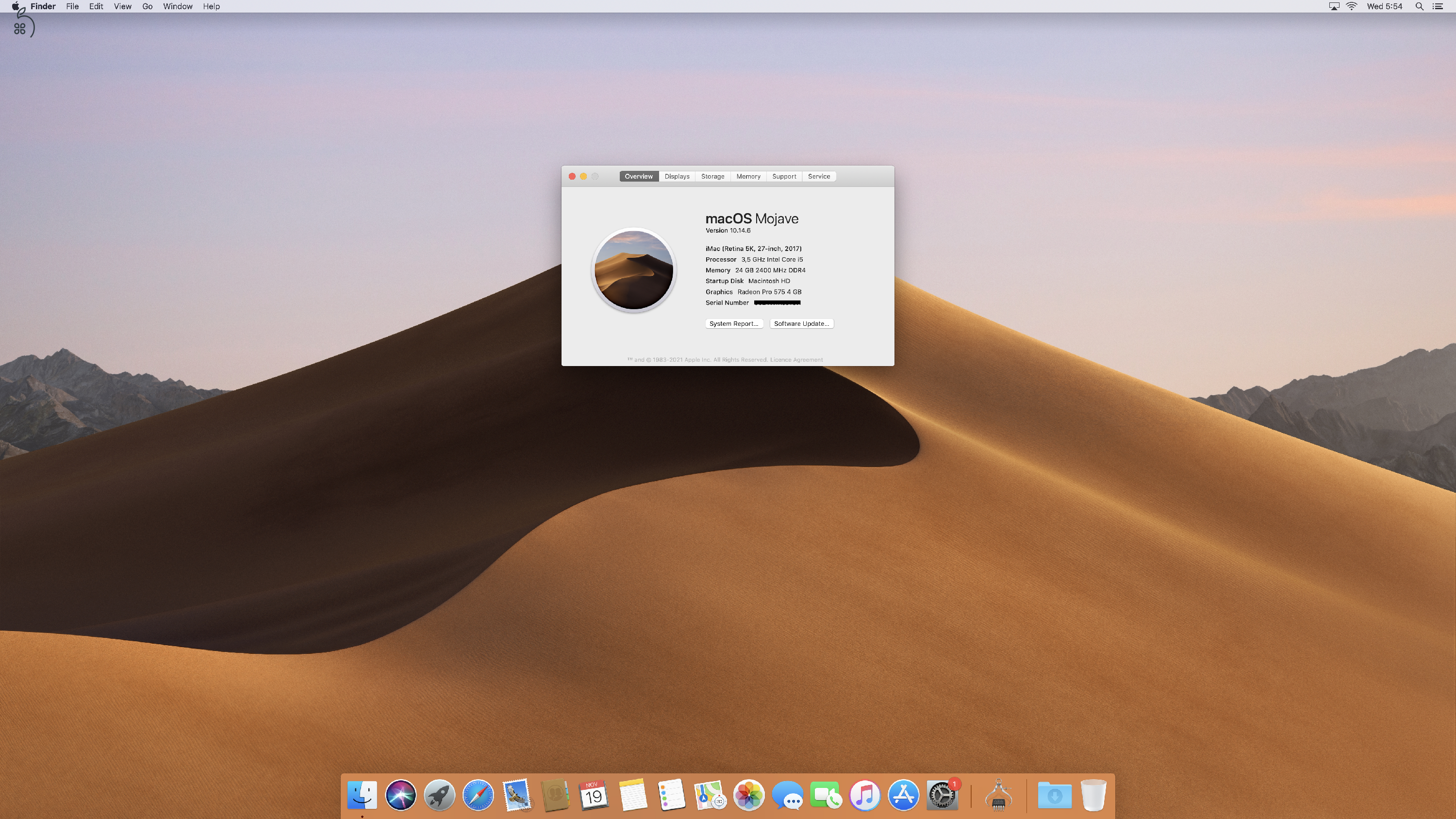The image size is (1456, 819).
Task: Open the Go menu
Action: [x=147, y=6]
